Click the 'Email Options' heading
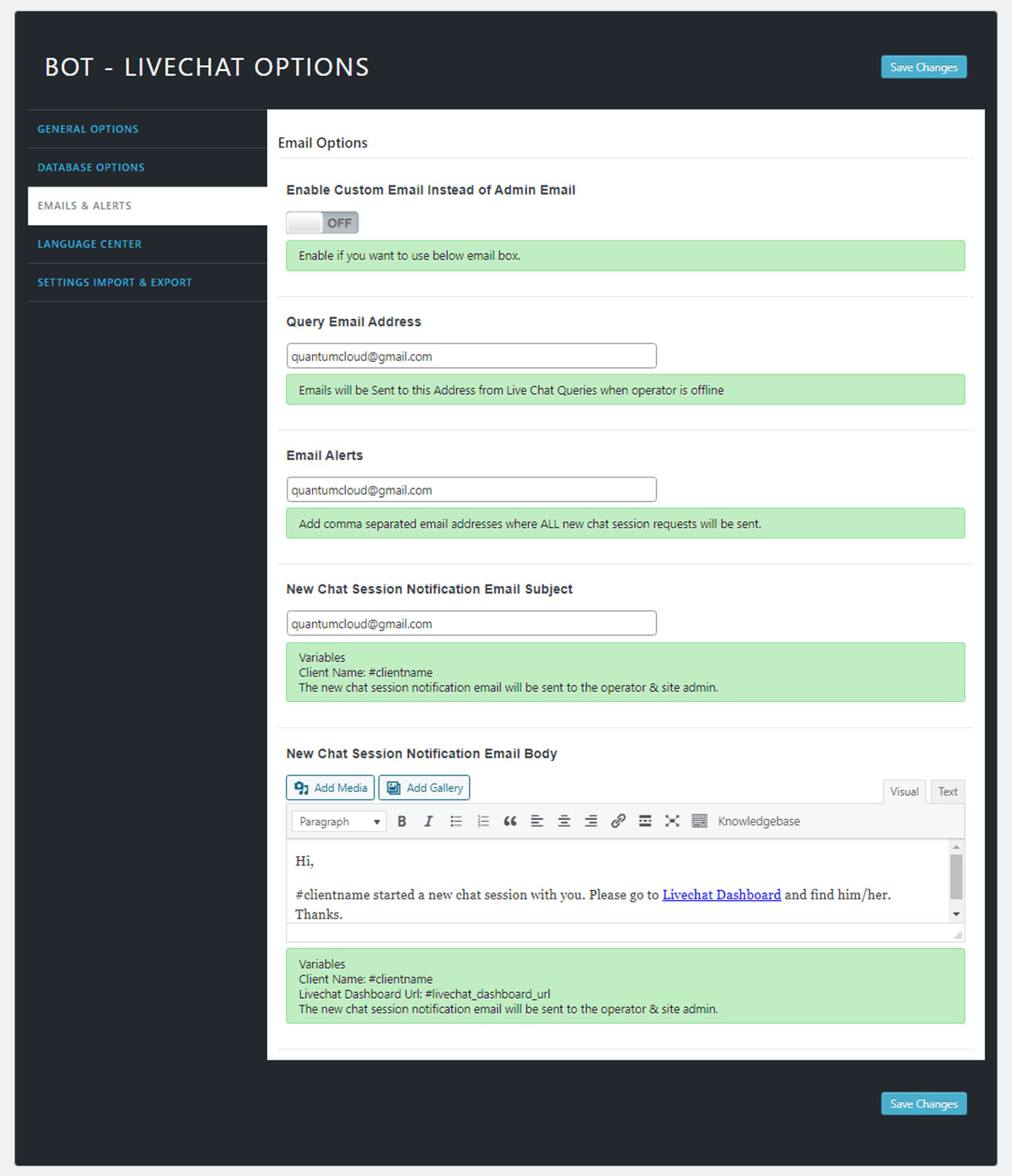Screen dimensions: 1012x1176 [x=323, y=143]
